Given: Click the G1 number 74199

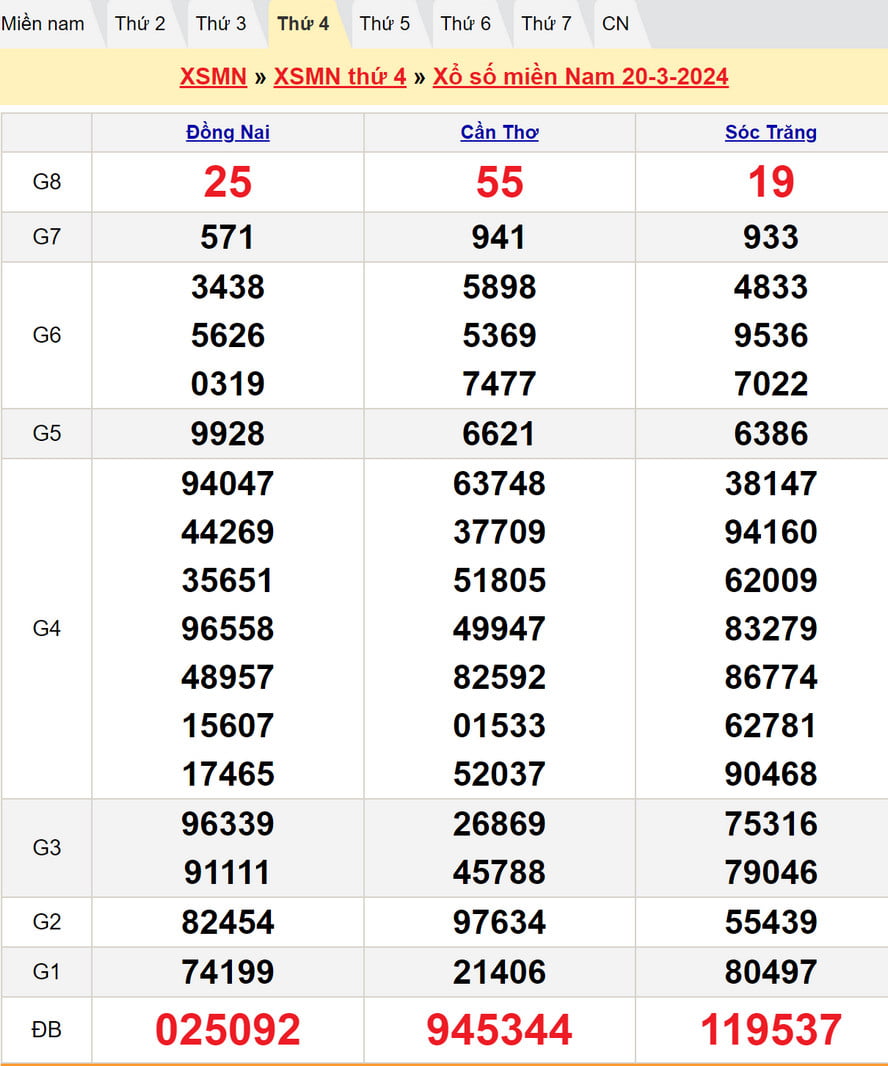Looking at the screenshot, I should tap(228, 972).
